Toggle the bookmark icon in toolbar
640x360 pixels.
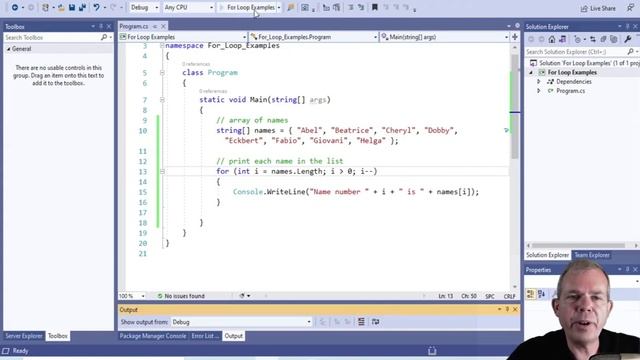[x=375, y=7]
